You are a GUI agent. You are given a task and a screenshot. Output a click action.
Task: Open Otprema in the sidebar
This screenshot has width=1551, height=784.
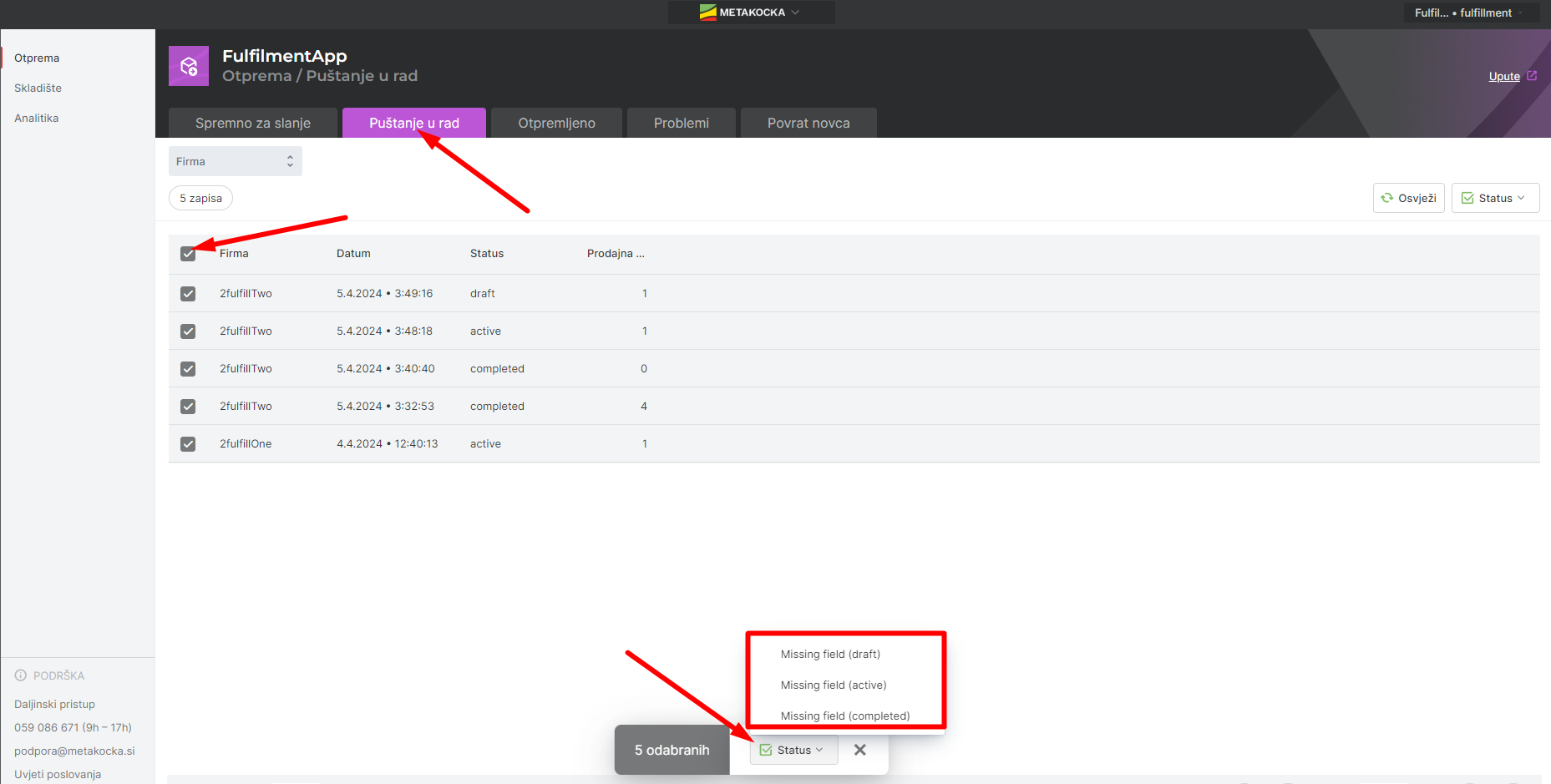[x=37, y=58]
